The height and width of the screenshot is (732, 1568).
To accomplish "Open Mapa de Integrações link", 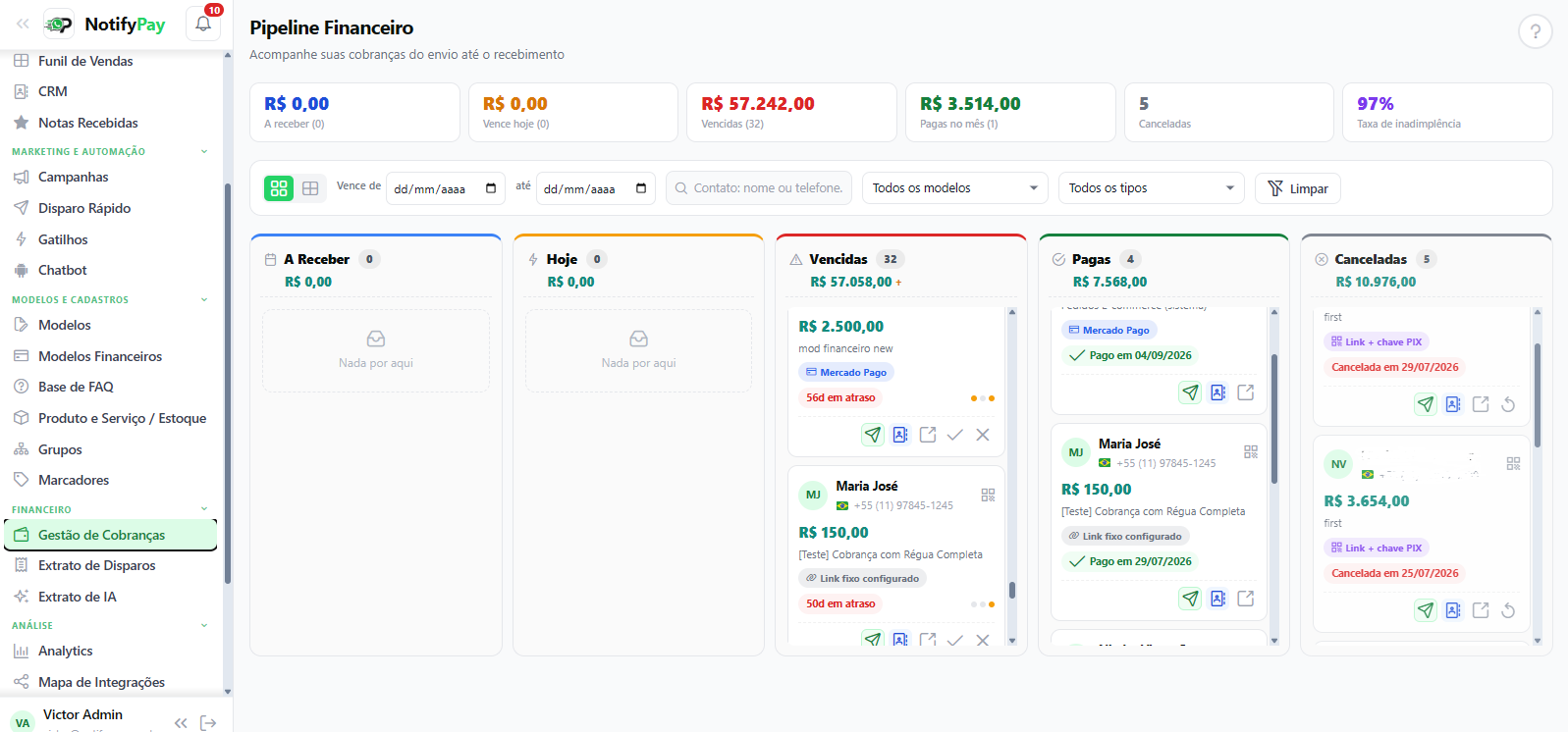I will 112,682.
